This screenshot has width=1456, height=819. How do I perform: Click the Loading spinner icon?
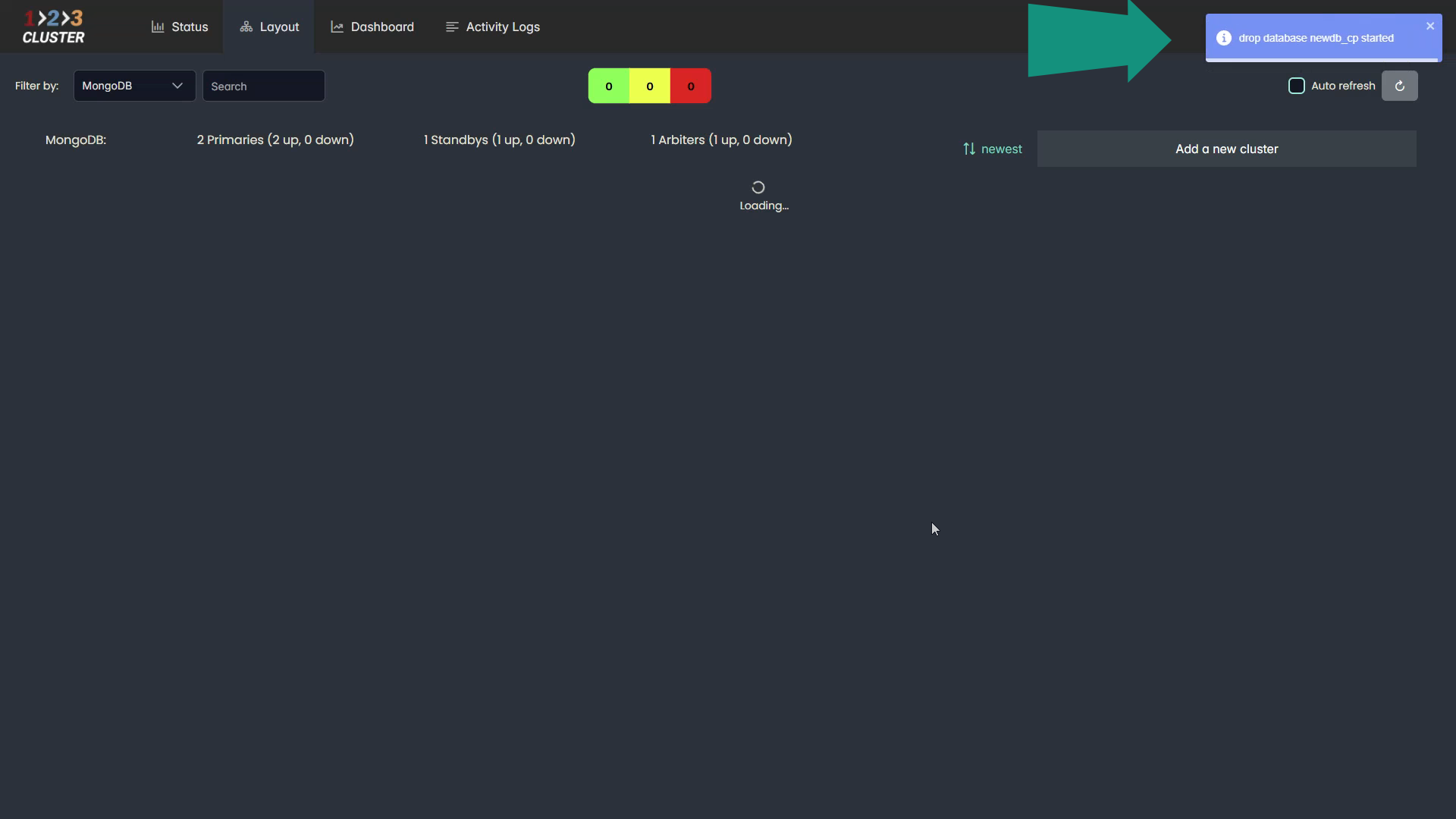(758, 187)
